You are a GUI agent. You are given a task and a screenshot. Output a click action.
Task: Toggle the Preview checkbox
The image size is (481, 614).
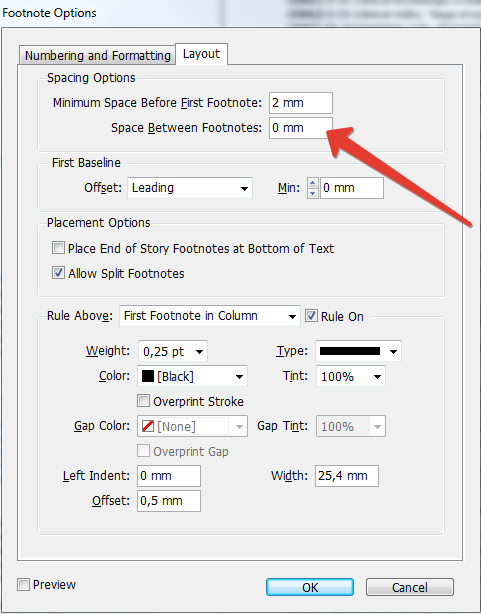pos(24,585)
